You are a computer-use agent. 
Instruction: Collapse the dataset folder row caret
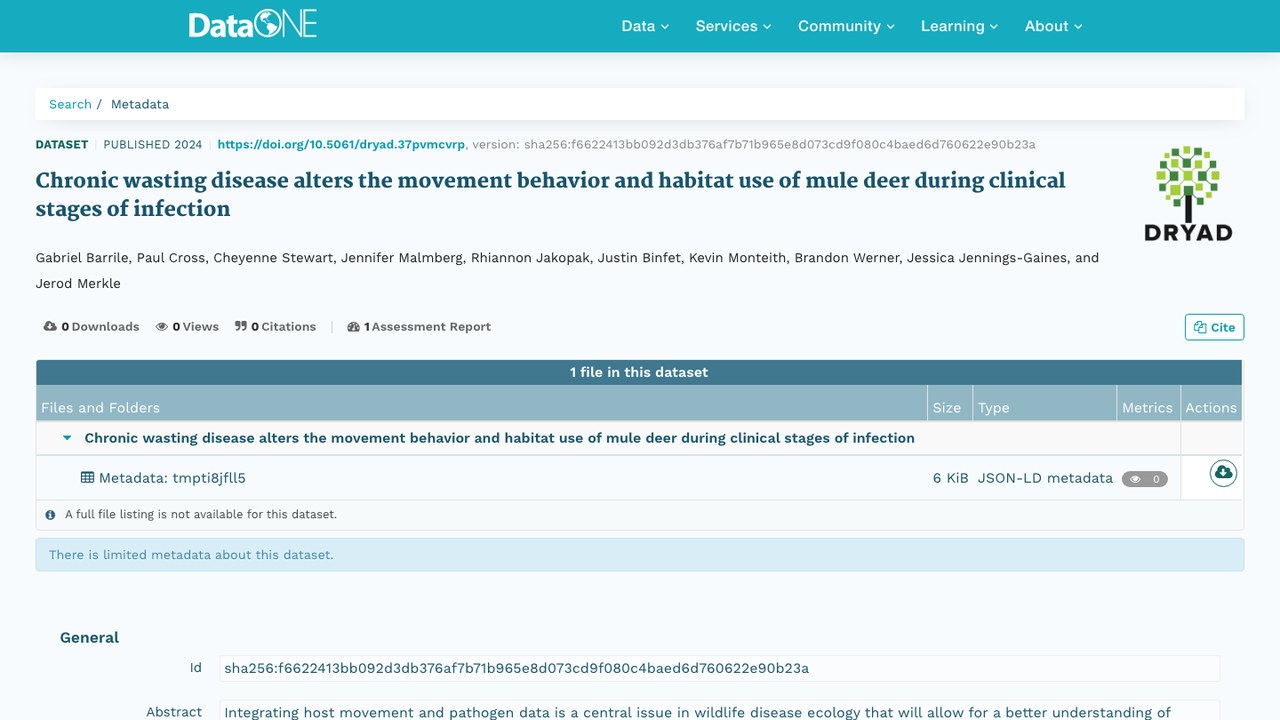click(x=67, y=438)
